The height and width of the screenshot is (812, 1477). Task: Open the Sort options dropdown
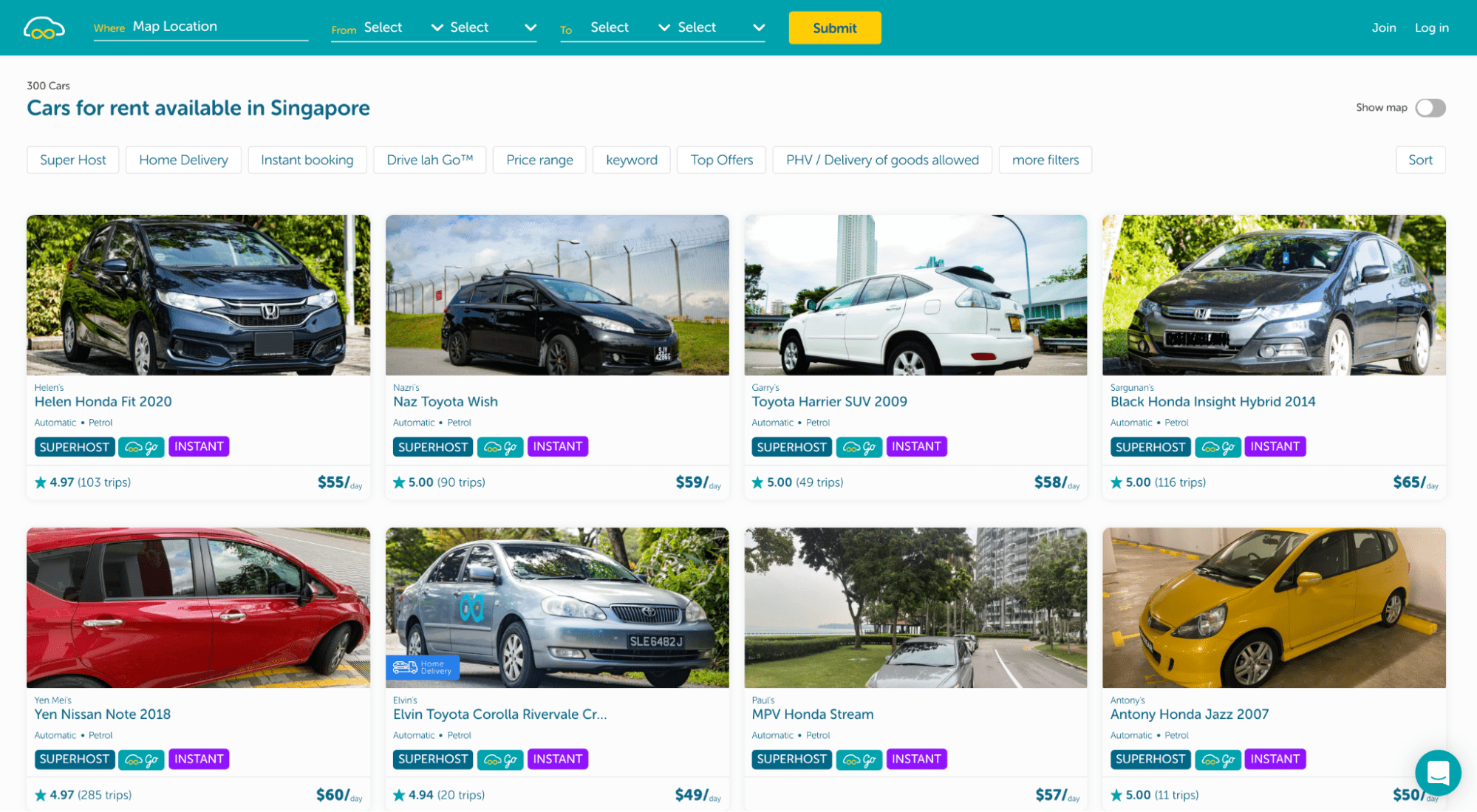tap(1419, 160)
